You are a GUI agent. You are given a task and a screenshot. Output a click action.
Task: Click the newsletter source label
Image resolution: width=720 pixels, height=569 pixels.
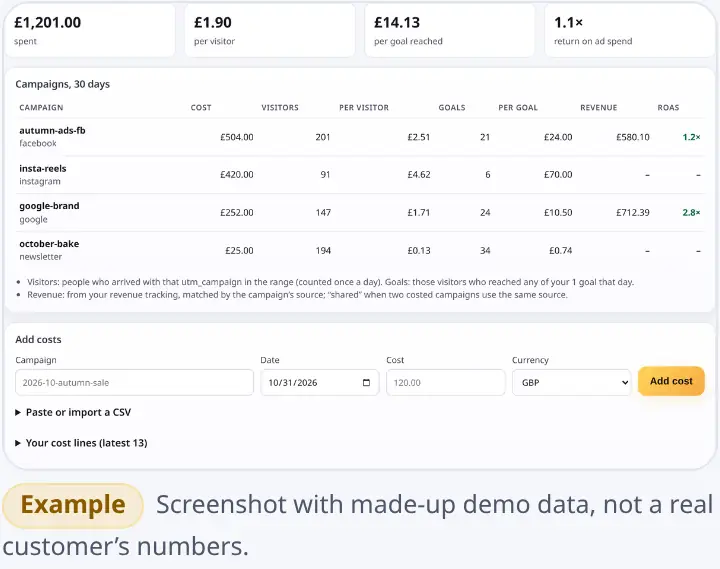pyautogui.click(x=40, y=257)
